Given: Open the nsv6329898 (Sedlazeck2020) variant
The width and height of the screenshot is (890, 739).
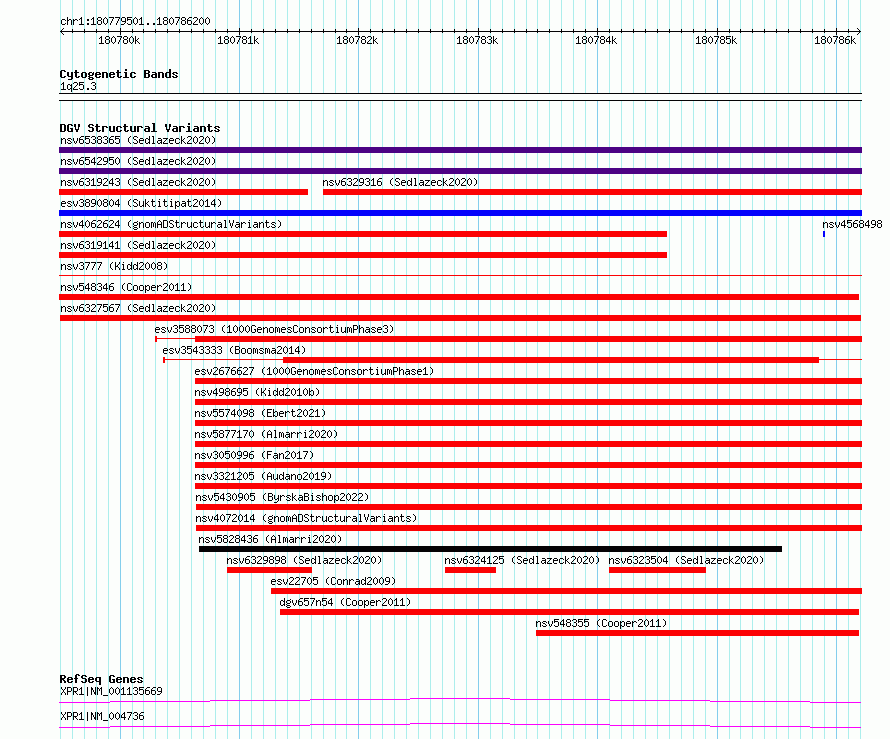Looking at the screenshot, I should 304,560.
